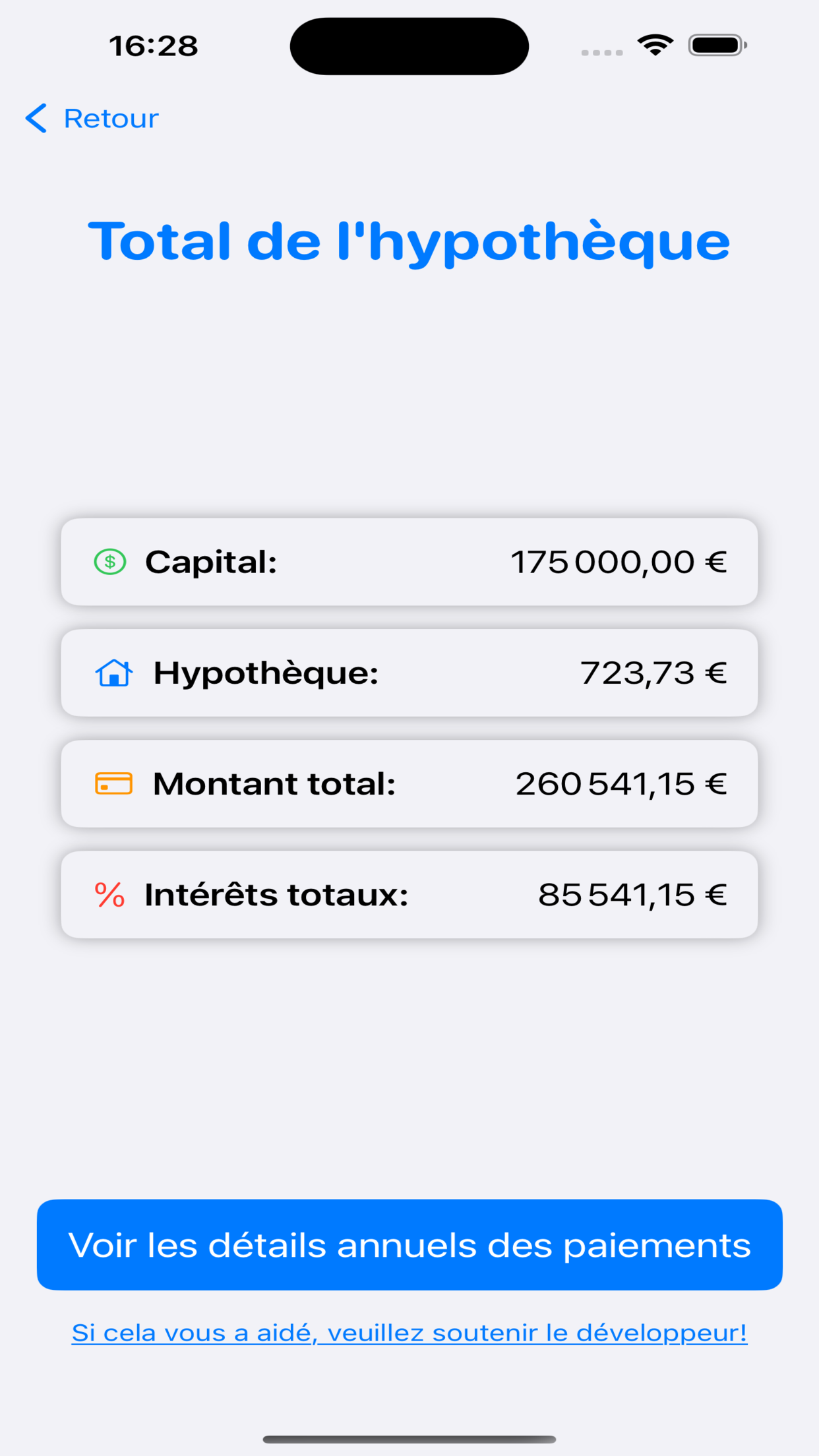
Task: Select the Hypothèque label text
Action: pyautogui.click(x=266, y=673)
